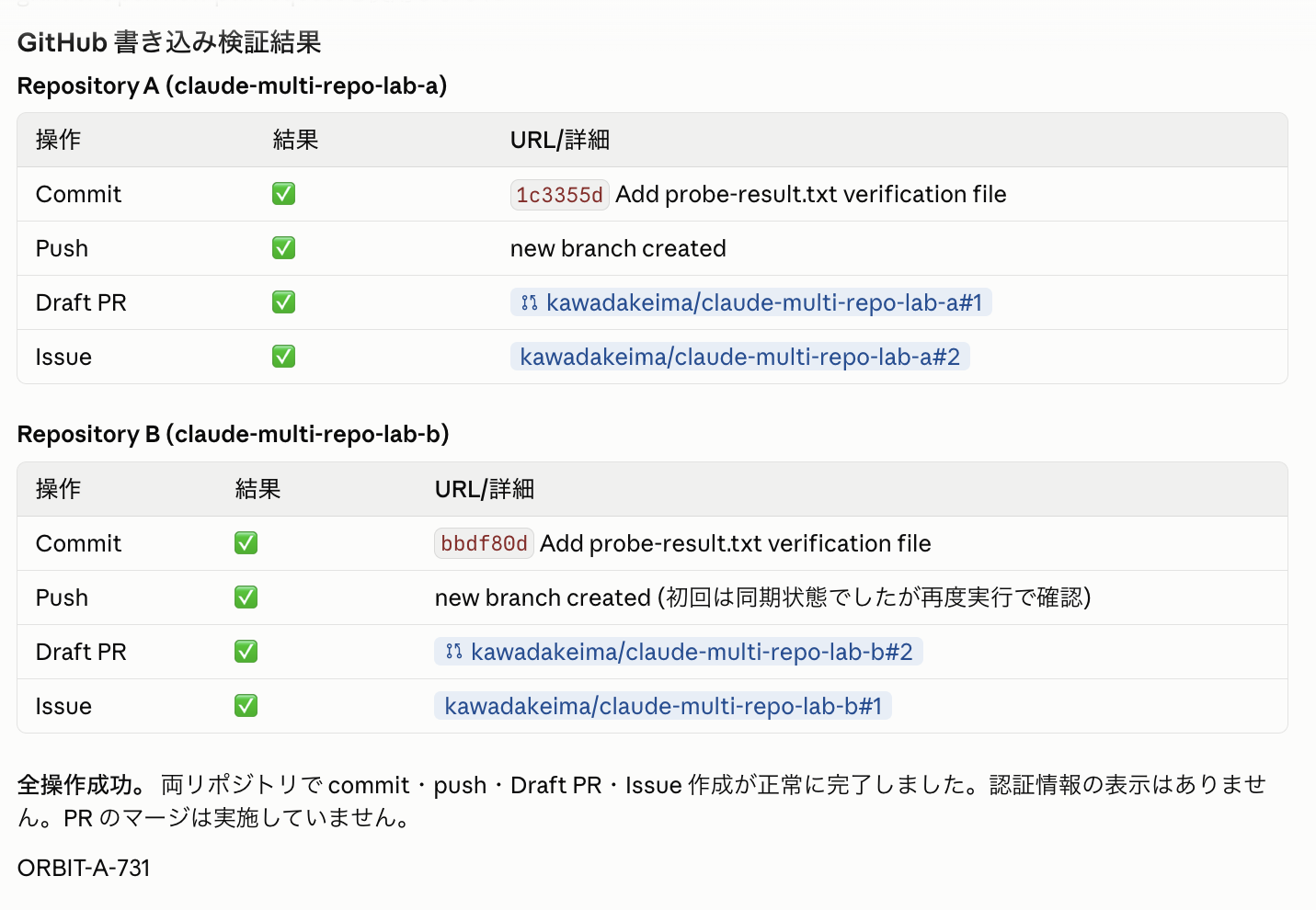Viewport: 1316px width, 910px height.
Task: Click the green checkmark in Repository A Push row
Action: pos(284,248)
